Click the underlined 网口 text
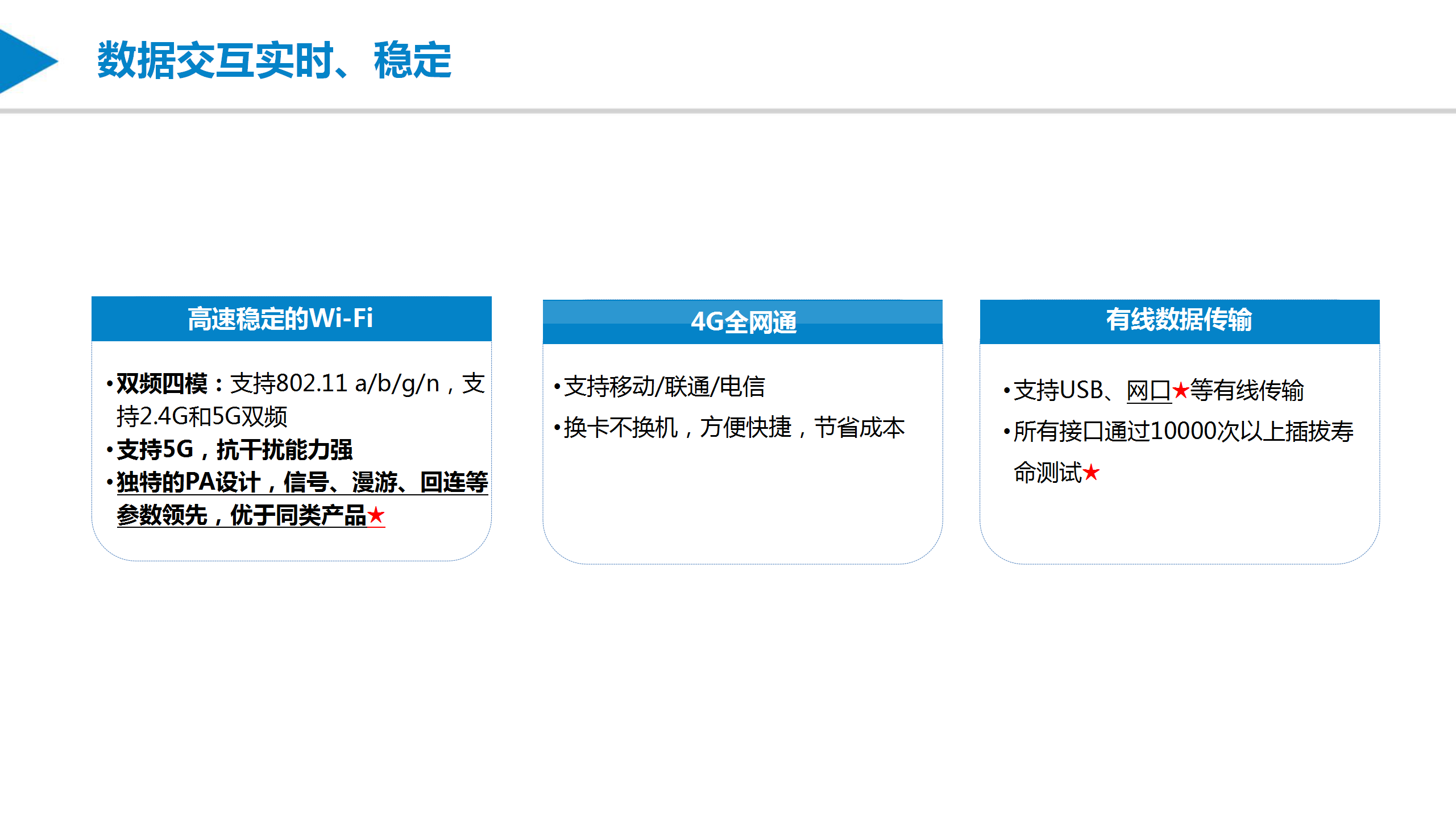Screen dimensions: 1456x819 click(x=1148, y=391)
